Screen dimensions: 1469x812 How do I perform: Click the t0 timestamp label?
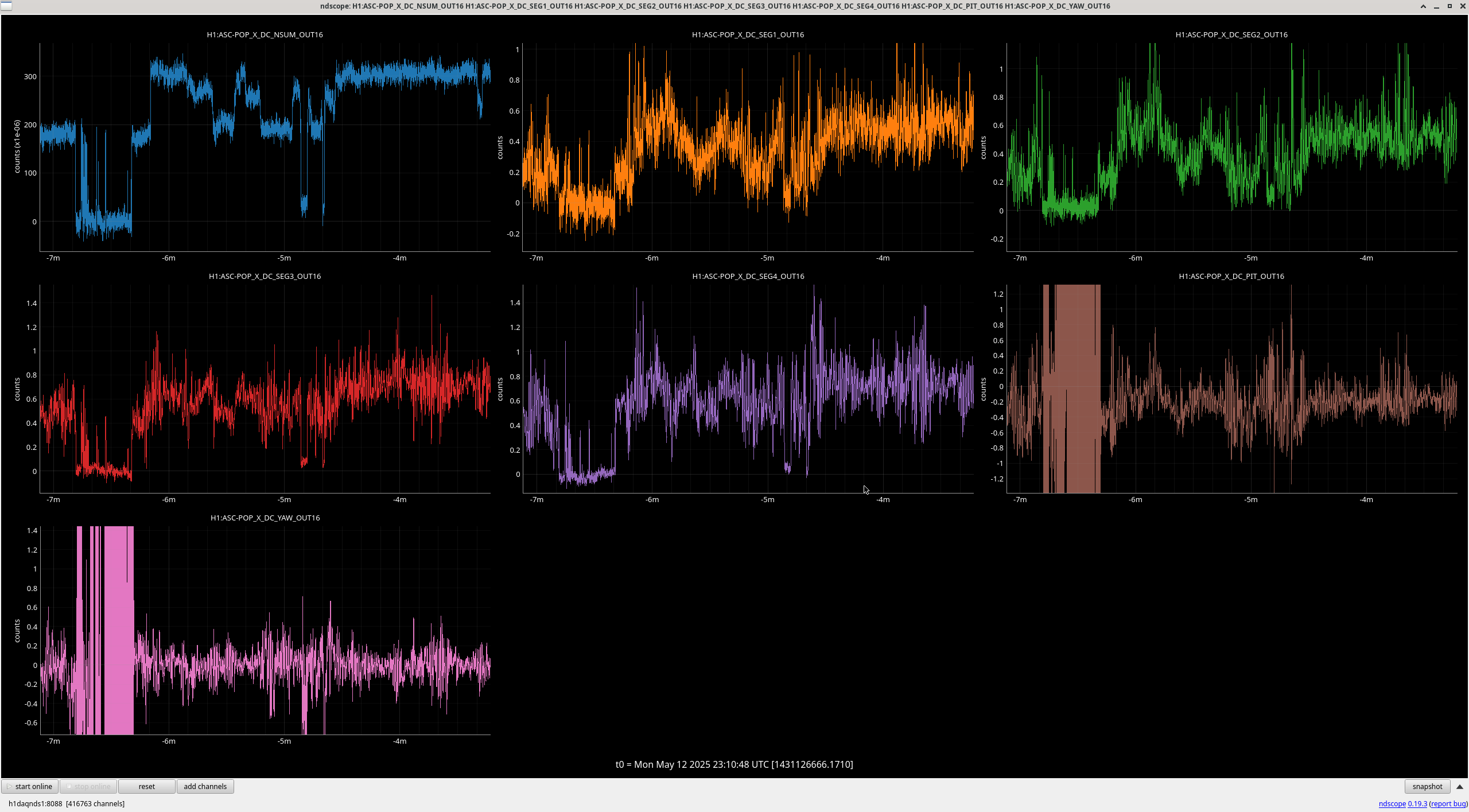coord(734,764)
